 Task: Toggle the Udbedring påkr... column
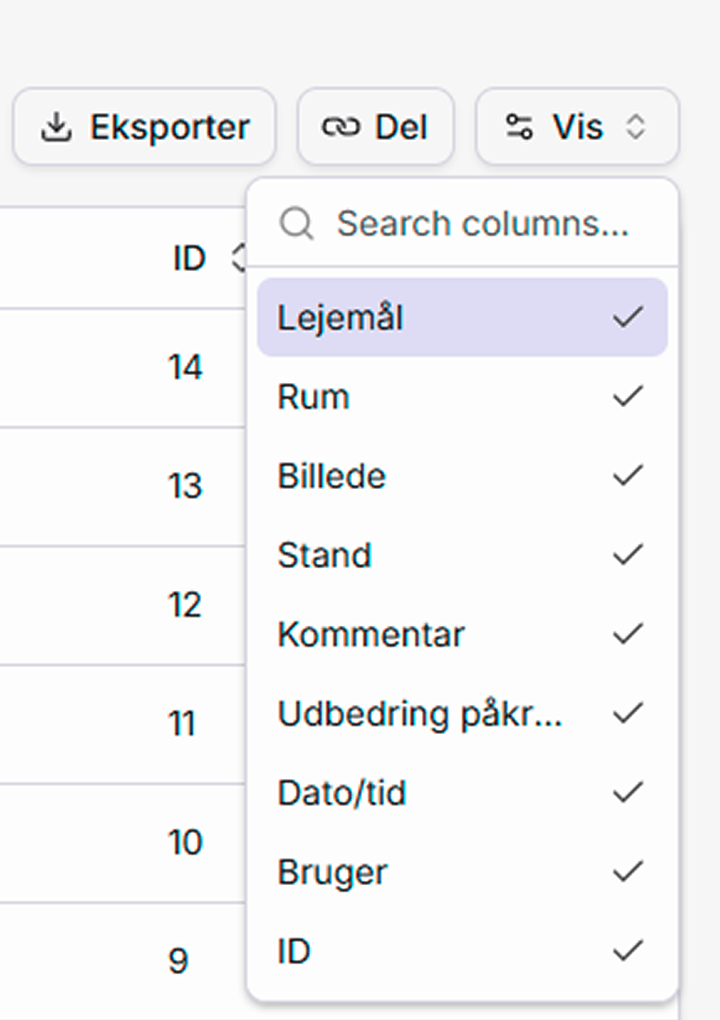click(x=462, y=714)
